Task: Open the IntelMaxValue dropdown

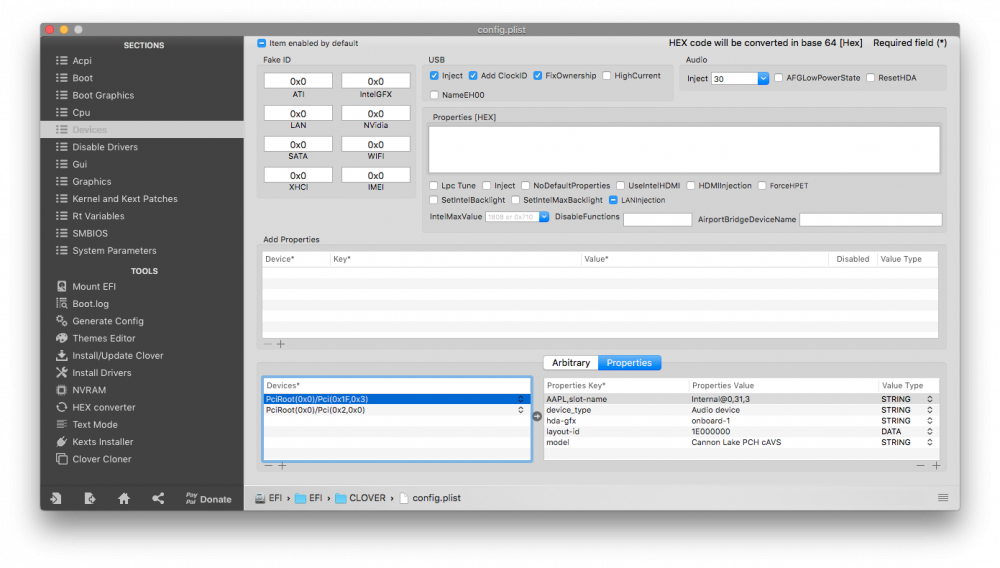Action: (544, 217)
